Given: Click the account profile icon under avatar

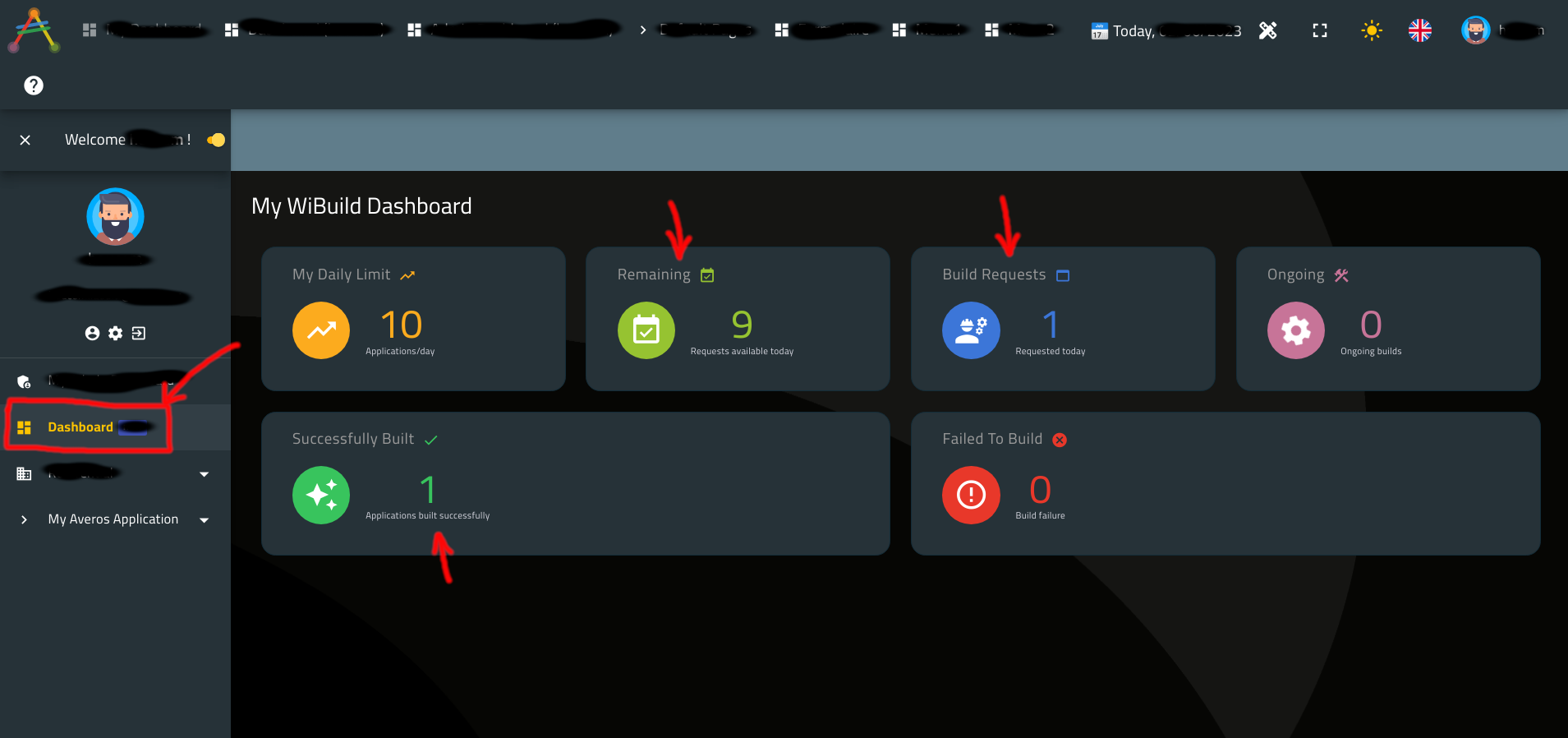Looking at the screenshot, I should point(92,333).
